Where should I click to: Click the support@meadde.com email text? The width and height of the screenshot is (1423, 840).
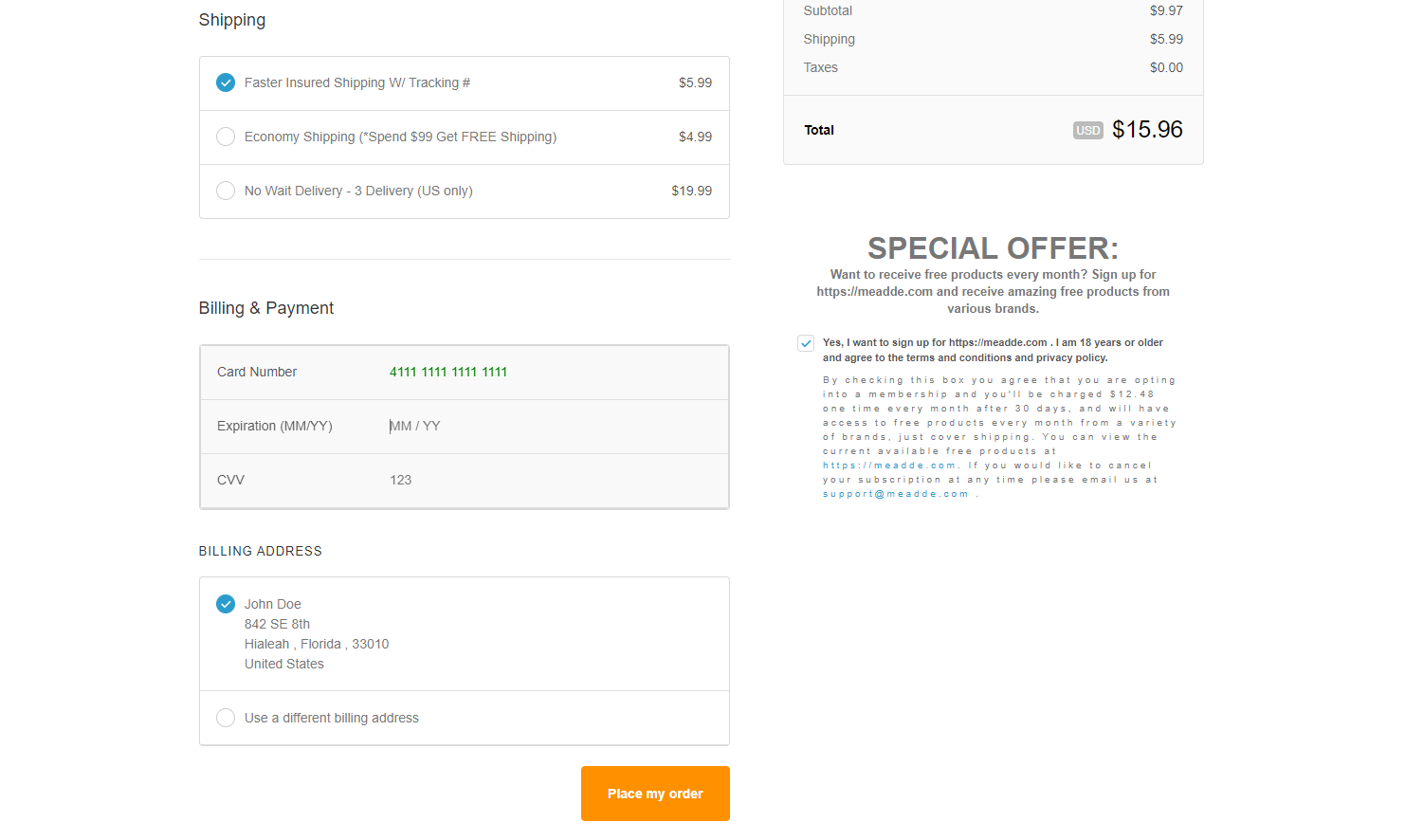(x=895, y=494)
